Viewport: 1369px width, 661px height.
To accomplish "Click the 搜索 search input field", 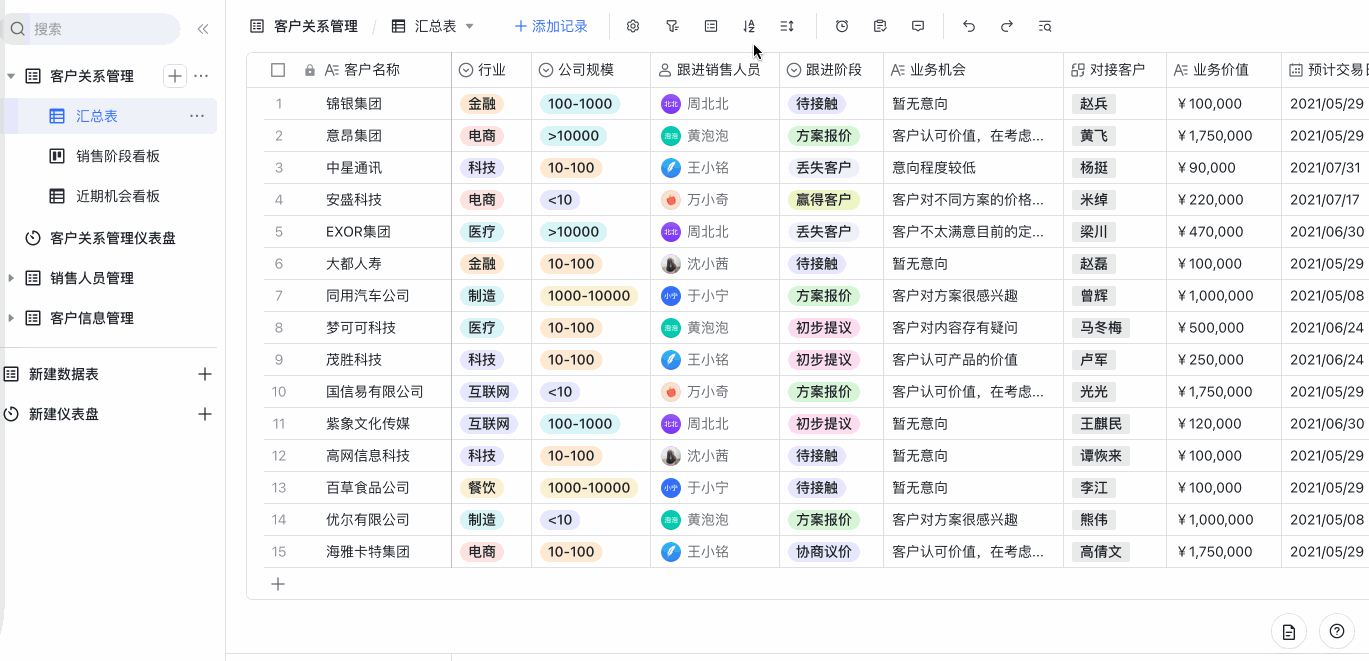I will (x=90, y=28).
